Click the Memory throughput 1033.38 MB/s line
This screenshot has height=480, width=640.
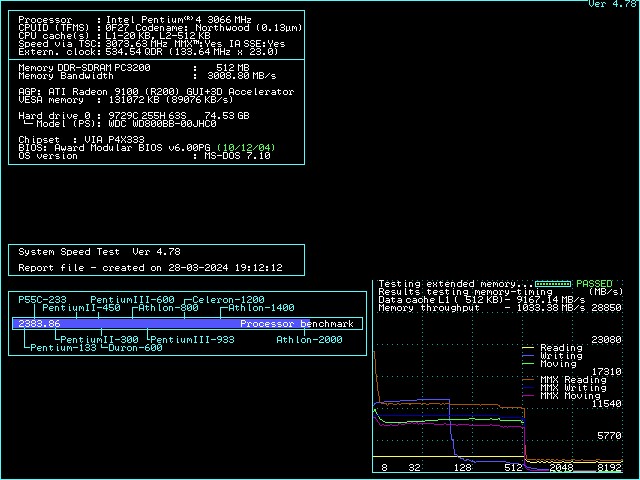[x=482, y=308]
